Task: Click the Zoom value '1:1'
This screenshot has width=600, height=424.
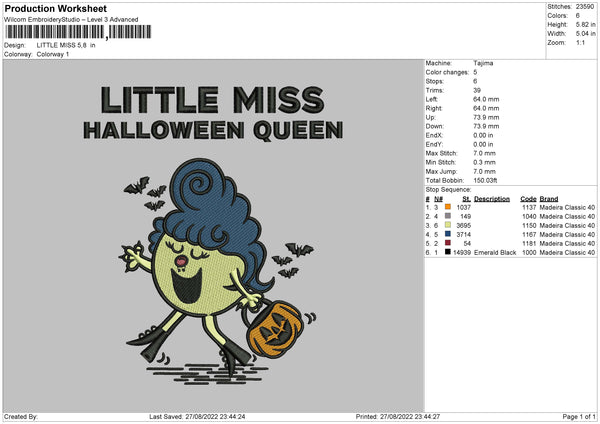Action: click(x=580, y=42)
